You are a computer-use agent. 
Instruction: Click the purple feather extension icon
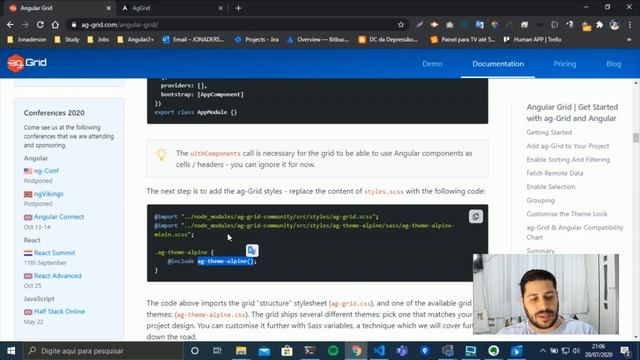[x=419, y=25]
